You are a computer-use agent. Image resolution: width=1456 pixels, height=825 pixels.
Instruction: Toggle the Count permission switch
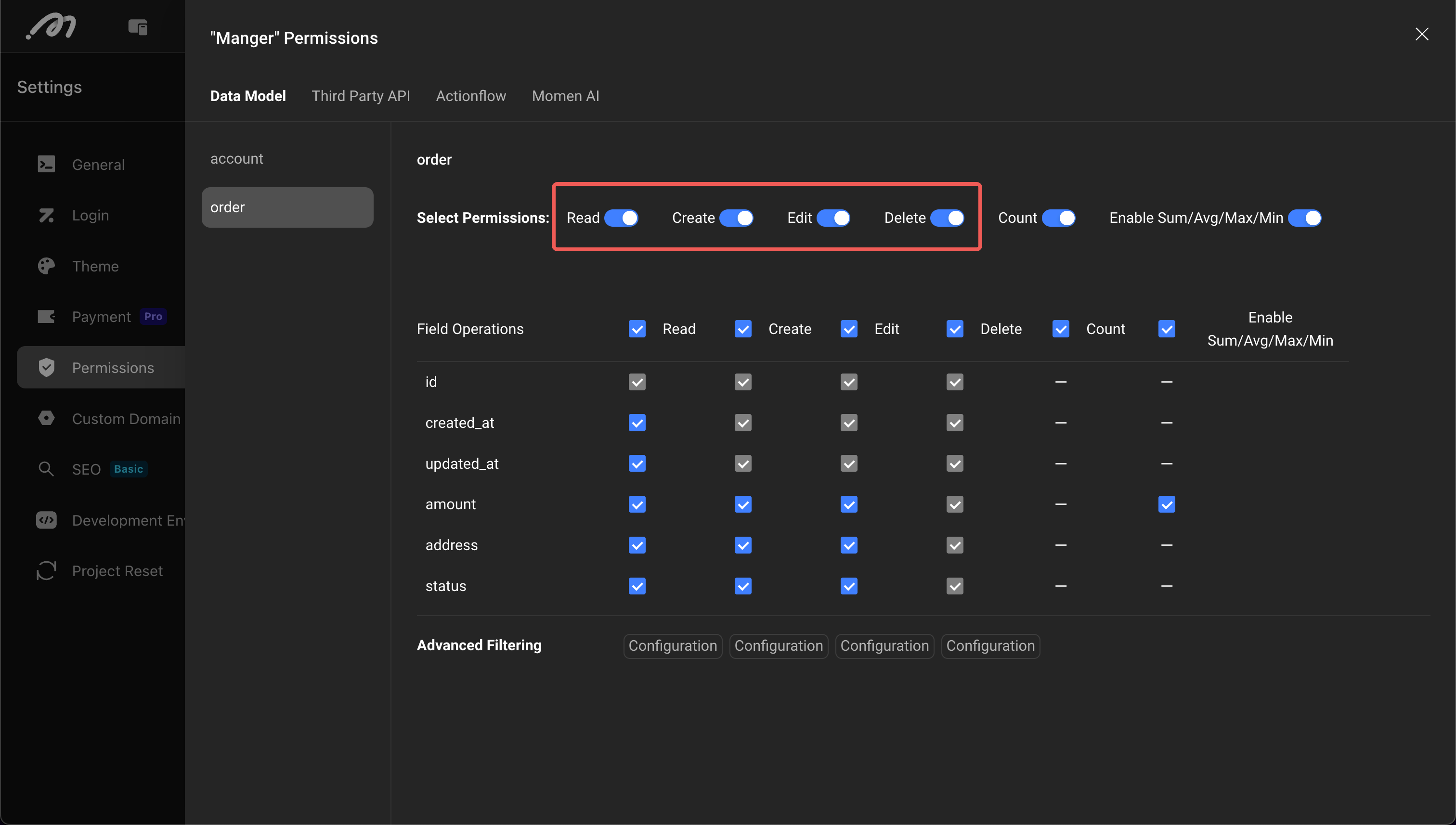[1059, 218]
